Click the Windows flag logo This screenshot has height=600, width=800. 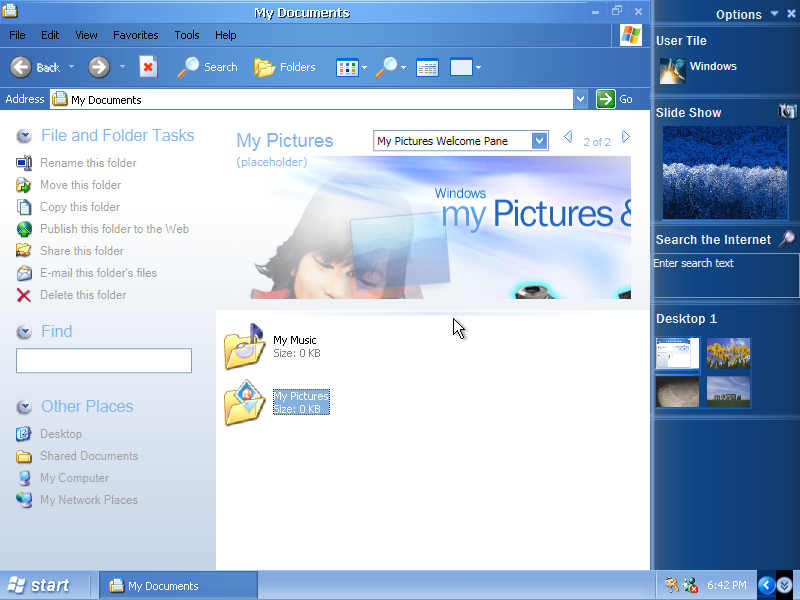631,35
